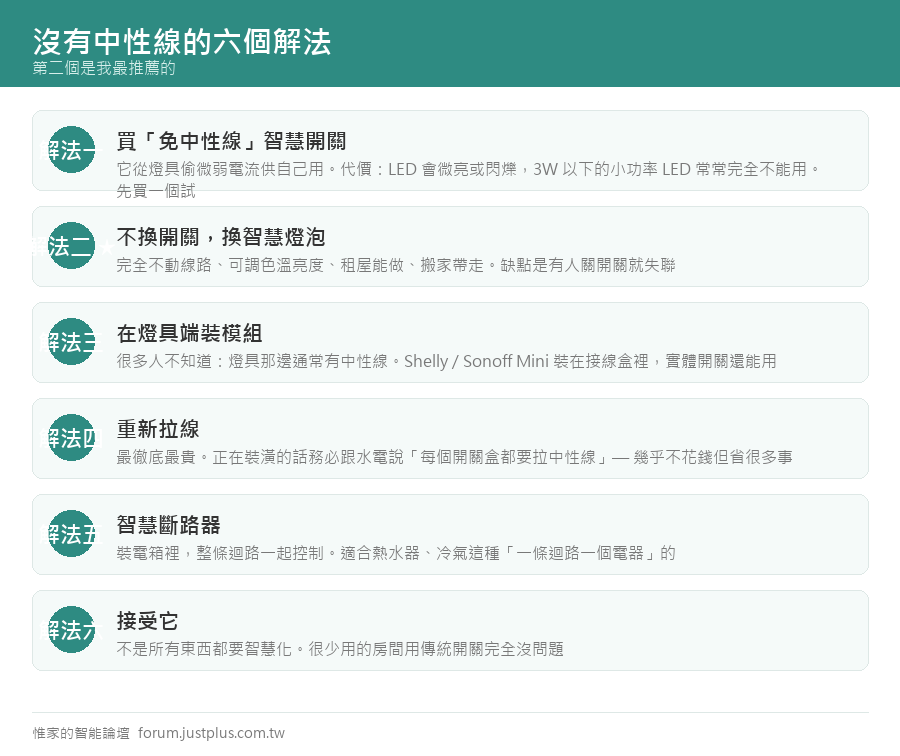Image resolution: width=900 pixels, height=756 pixels.
Task: Click the description about 很少用的房間用傳統開關
Action: click(340, 649)
